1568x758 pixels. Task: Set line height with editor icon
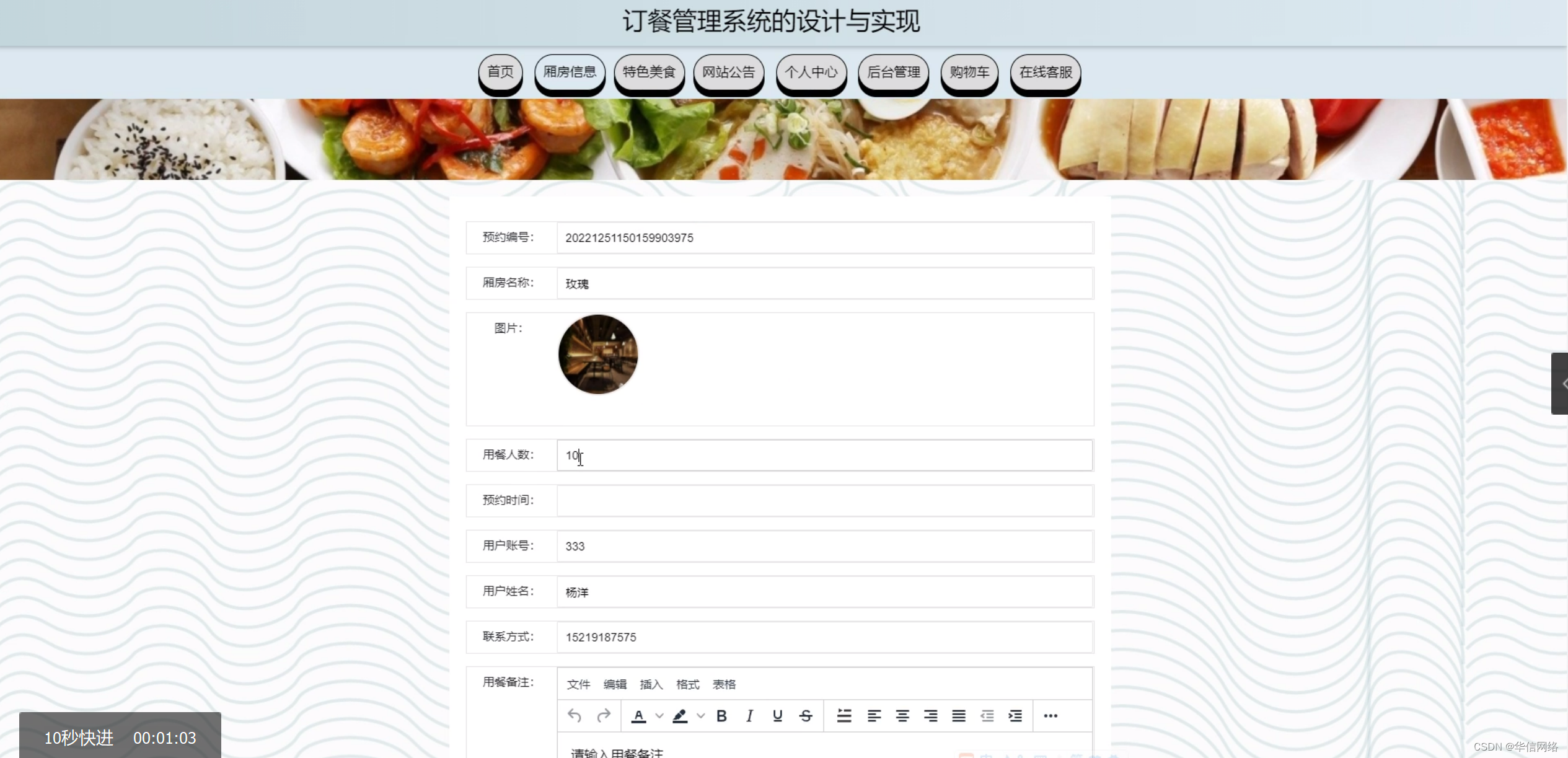[843, 716]
